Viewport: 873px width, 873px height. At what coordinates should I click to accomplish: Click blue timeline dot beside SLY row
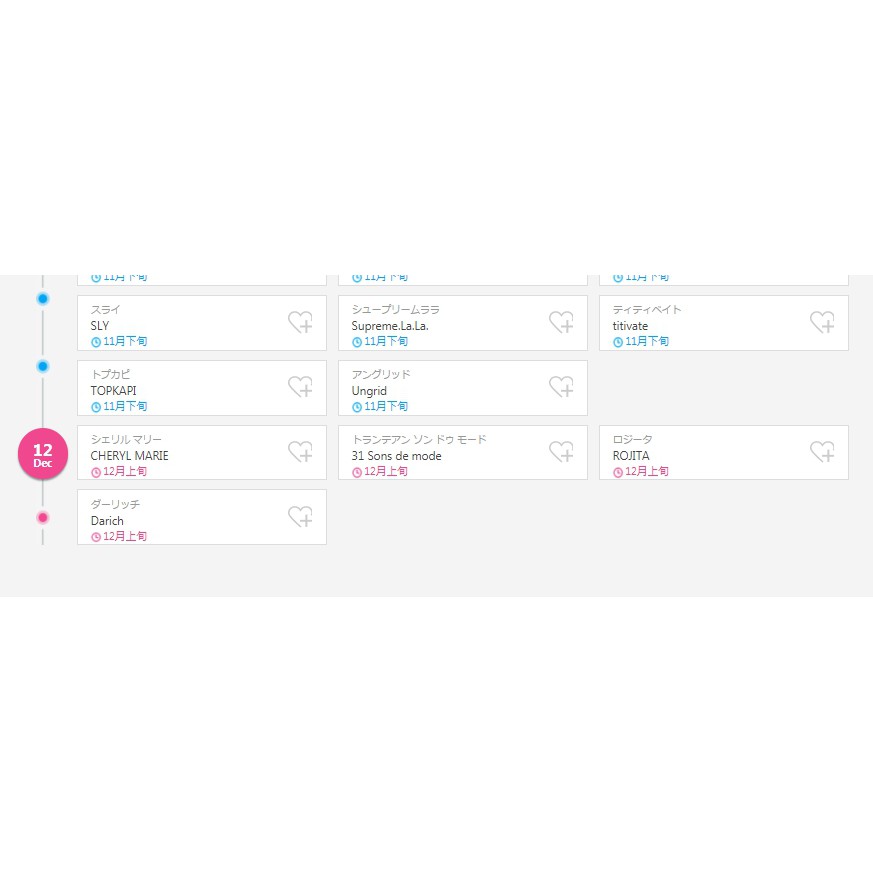coord(43,299)
